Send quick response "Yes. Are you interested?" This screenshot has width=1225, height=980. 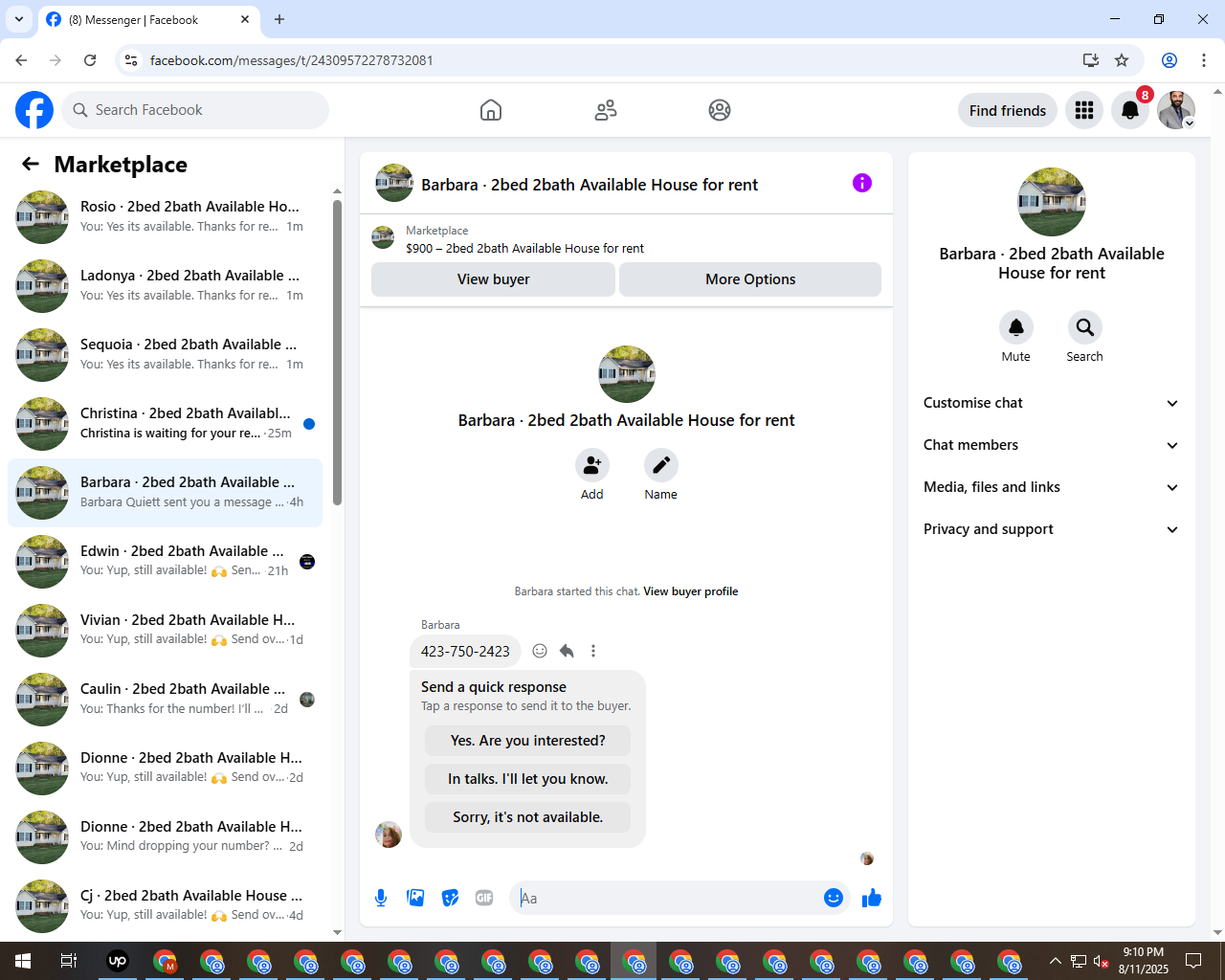tap(527, 741)
